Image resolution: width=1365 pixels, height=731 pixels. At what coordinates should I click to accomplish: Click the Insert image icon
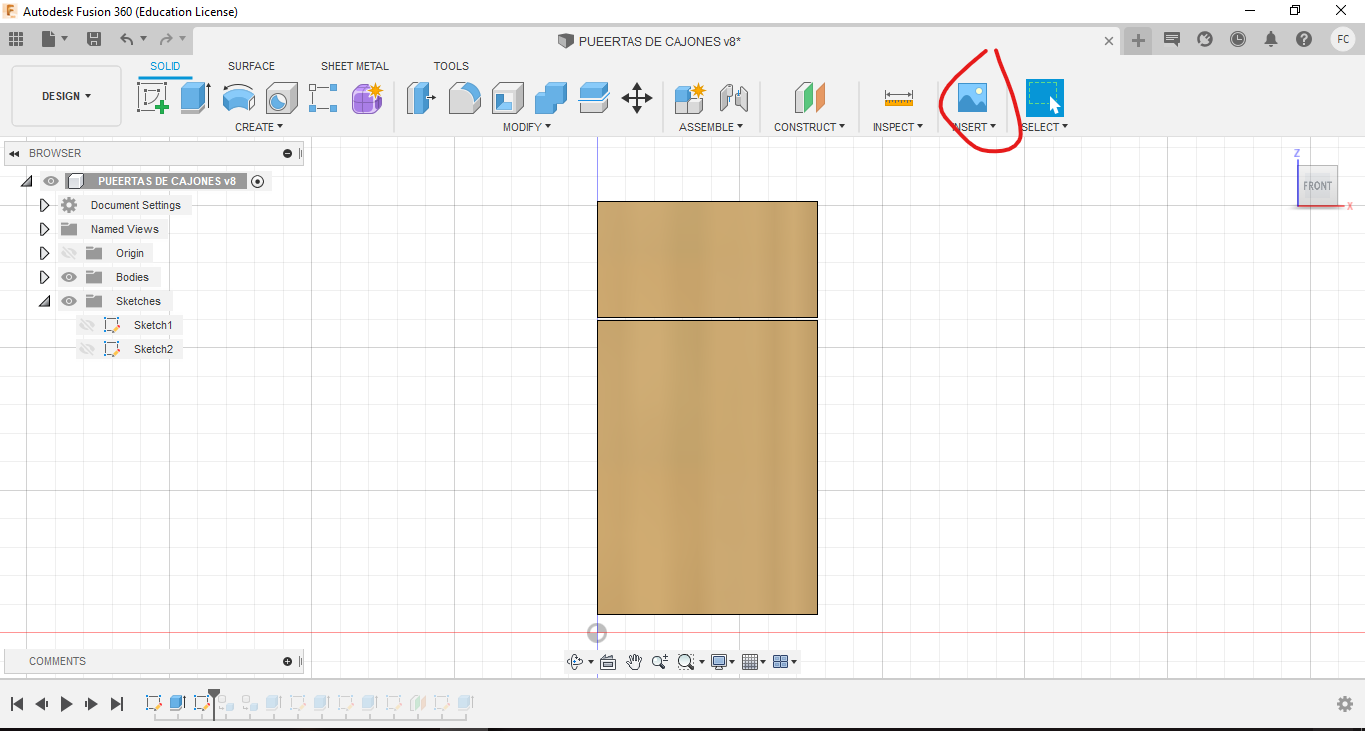972,98
